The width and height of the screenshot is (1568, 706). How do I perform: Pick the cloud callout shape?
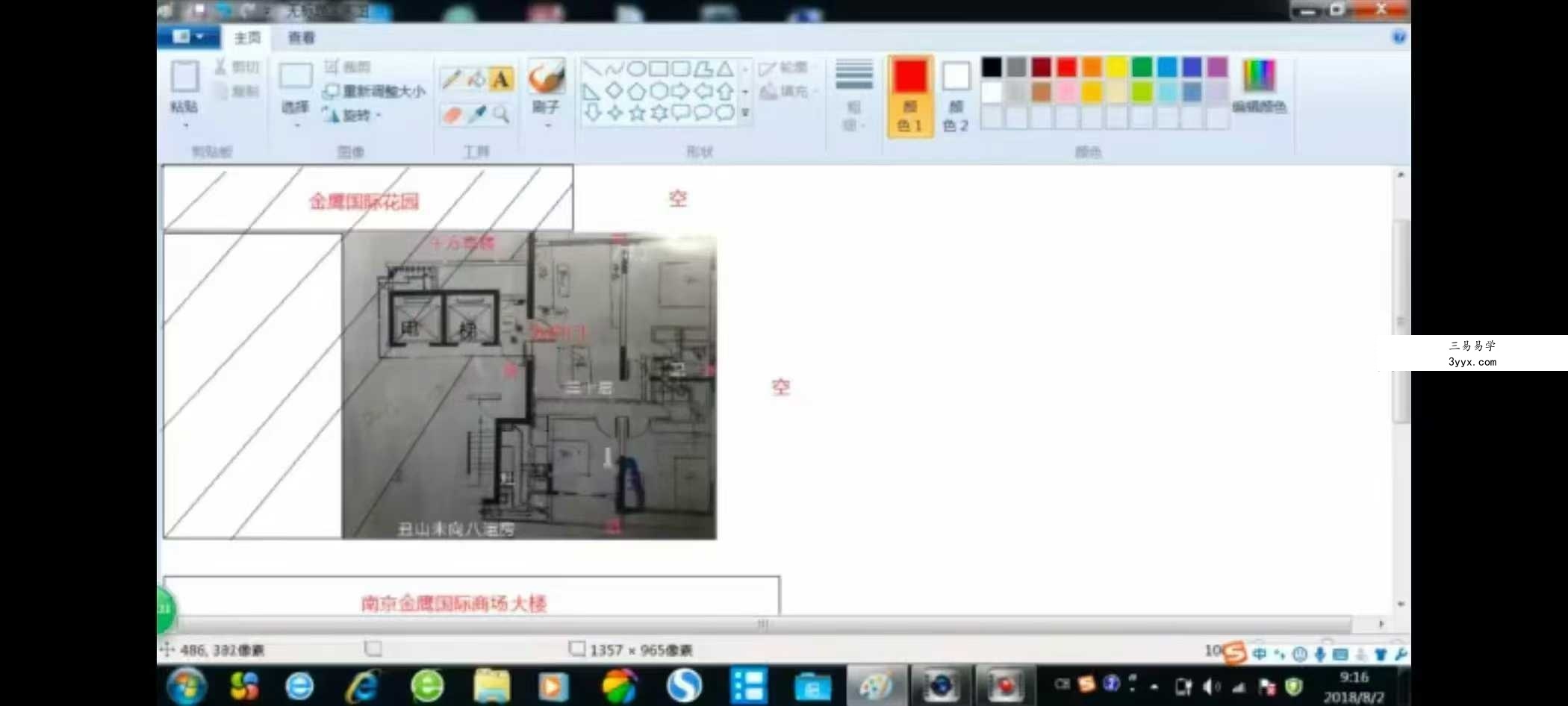click(725, 113)
